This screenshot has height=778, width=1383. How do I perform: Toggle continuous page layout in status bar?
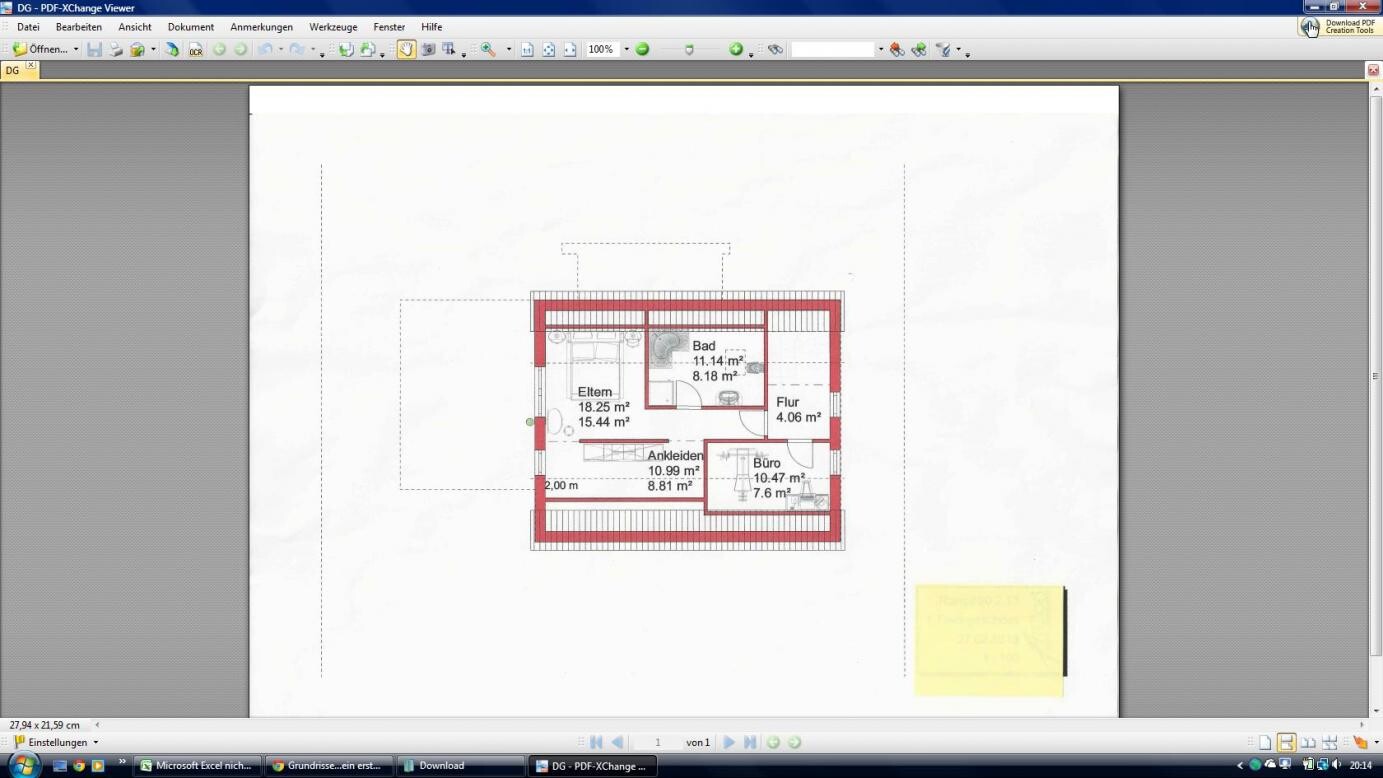[x=1286, y=742]
